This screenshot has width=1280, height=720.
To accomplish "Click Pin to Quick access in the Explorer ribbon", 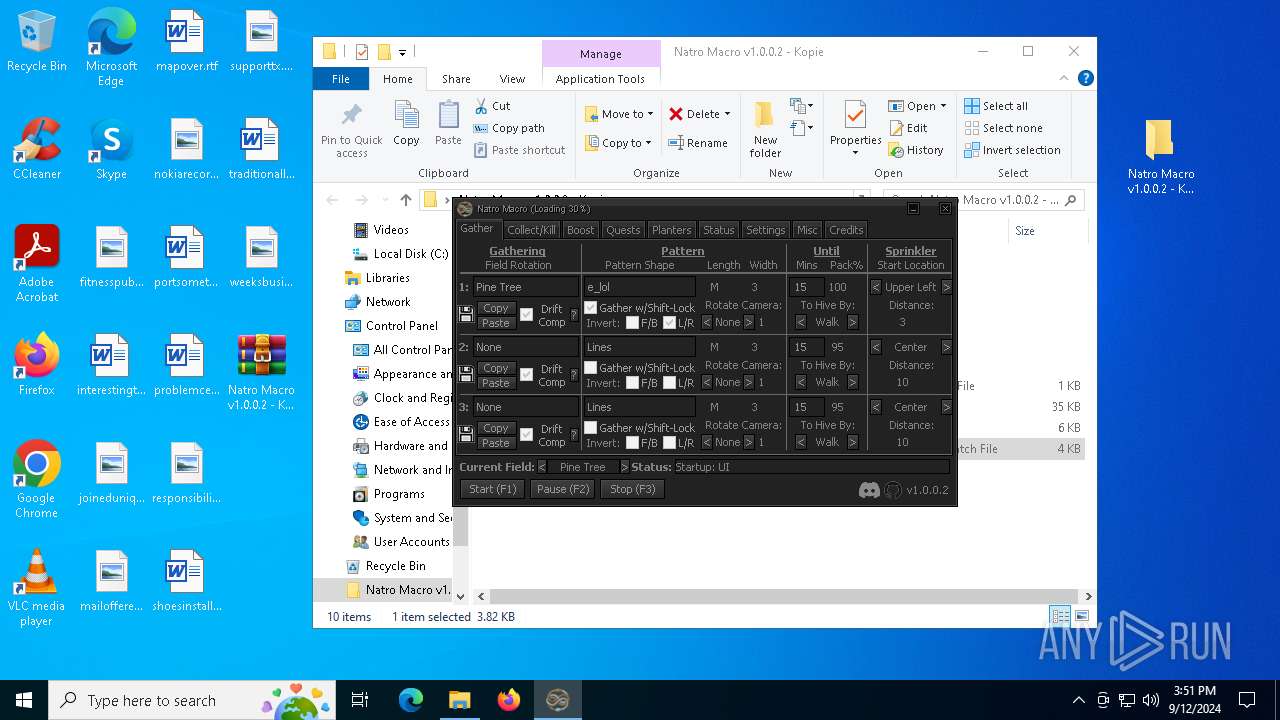I will tap(352, 130).
